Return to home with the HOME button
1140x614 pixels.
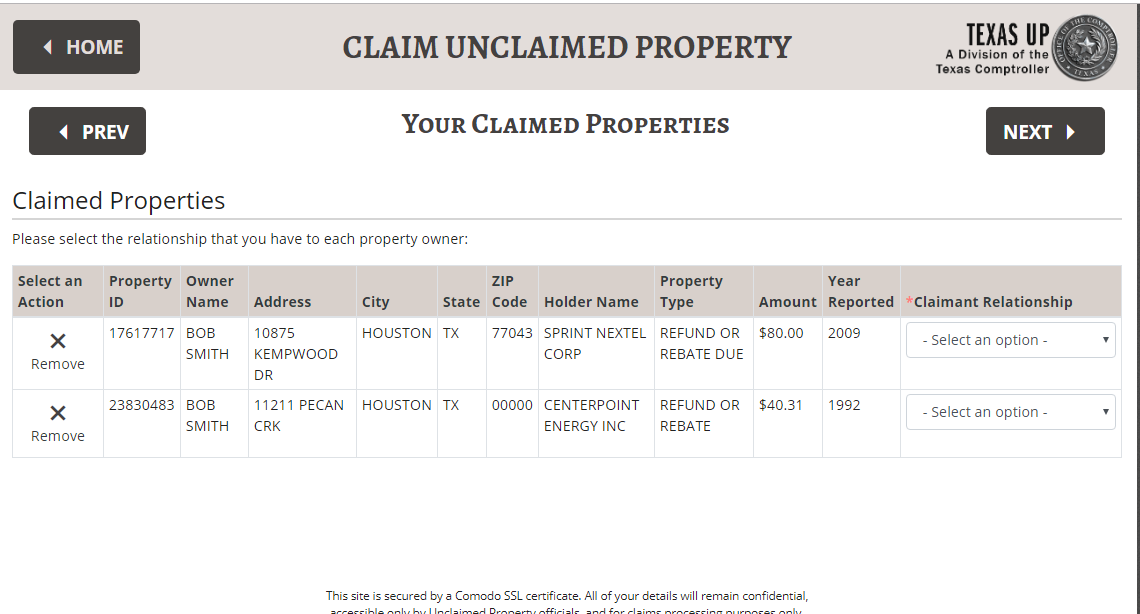pos(76,46)
